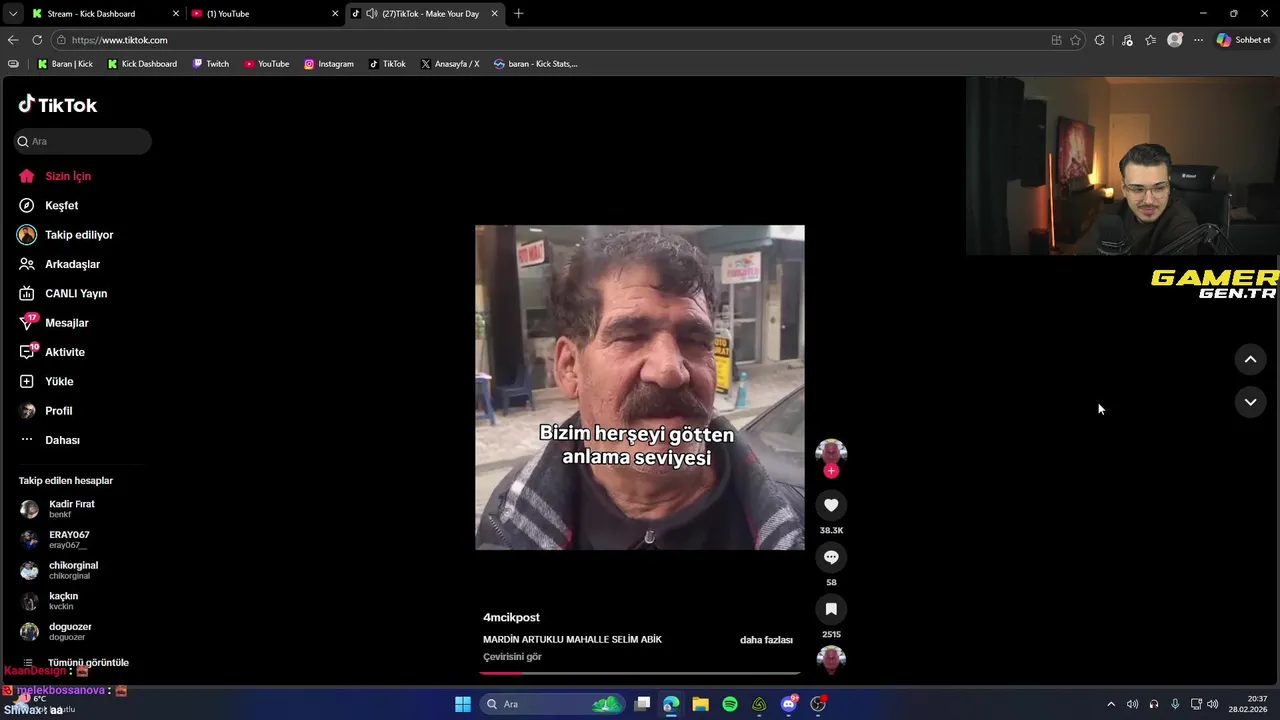
Task: Open a new browser tab
Action: pos(518,14)
